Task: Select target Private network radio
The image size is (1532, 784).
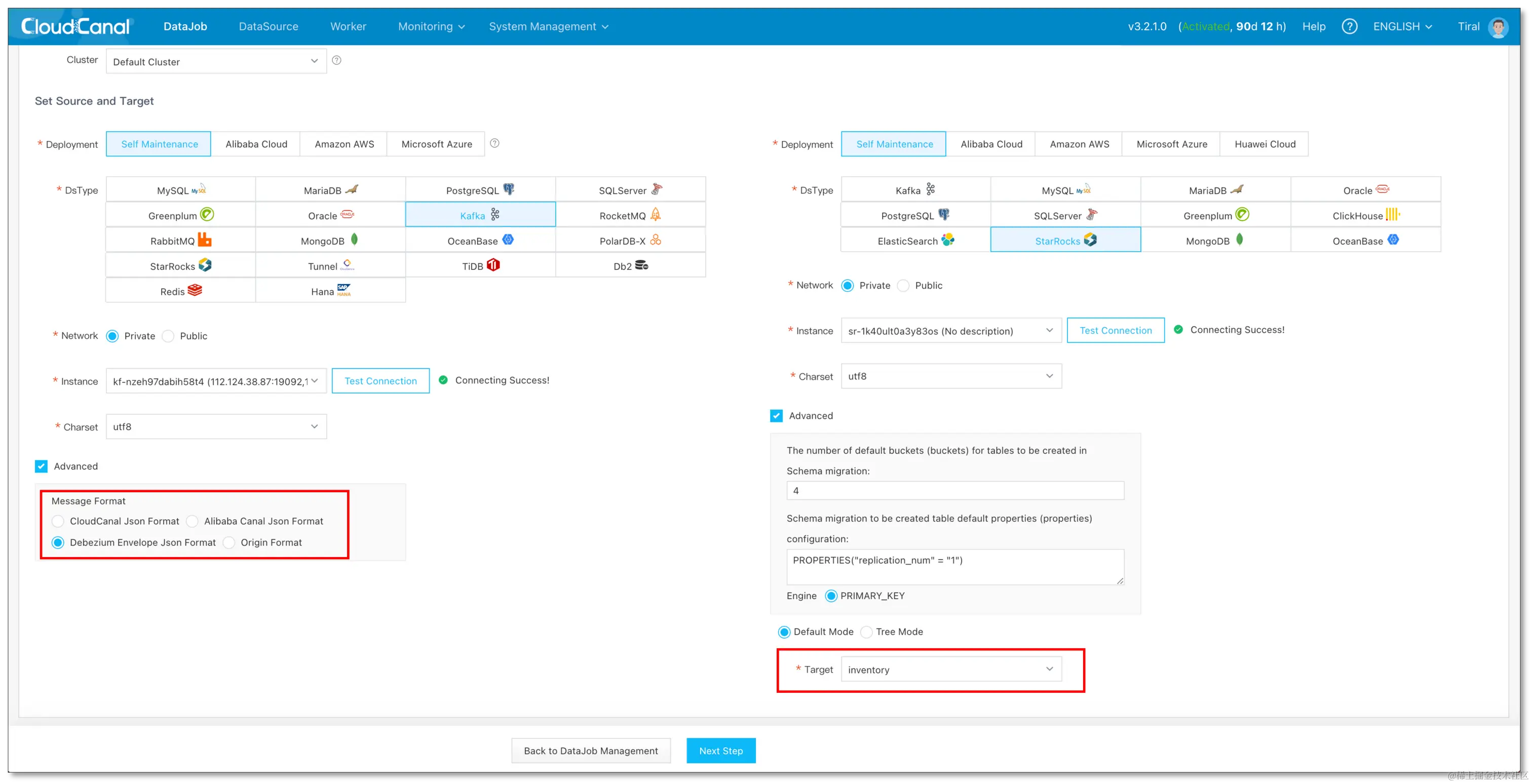Action: [848, 285]
